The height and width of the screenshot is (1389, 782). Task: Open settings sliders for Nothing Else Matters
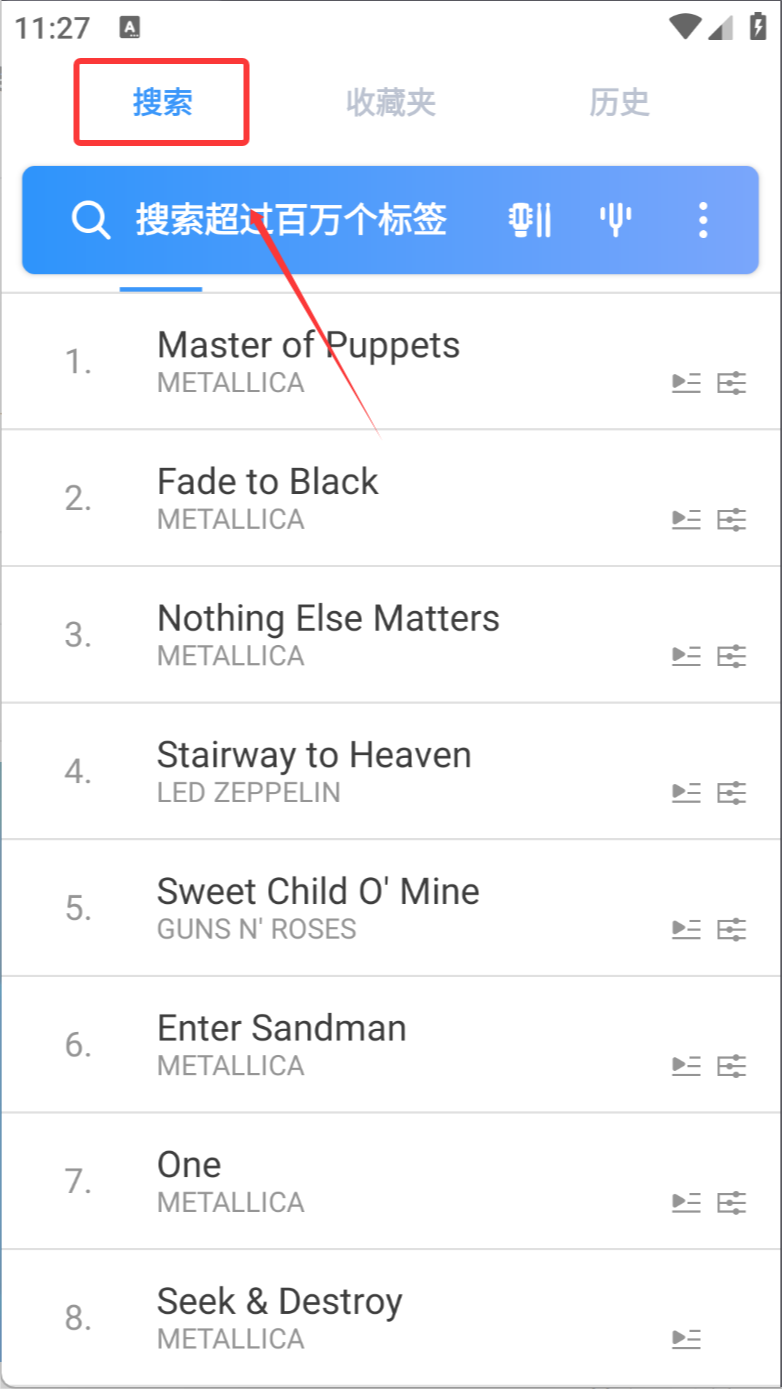(732, 656)
